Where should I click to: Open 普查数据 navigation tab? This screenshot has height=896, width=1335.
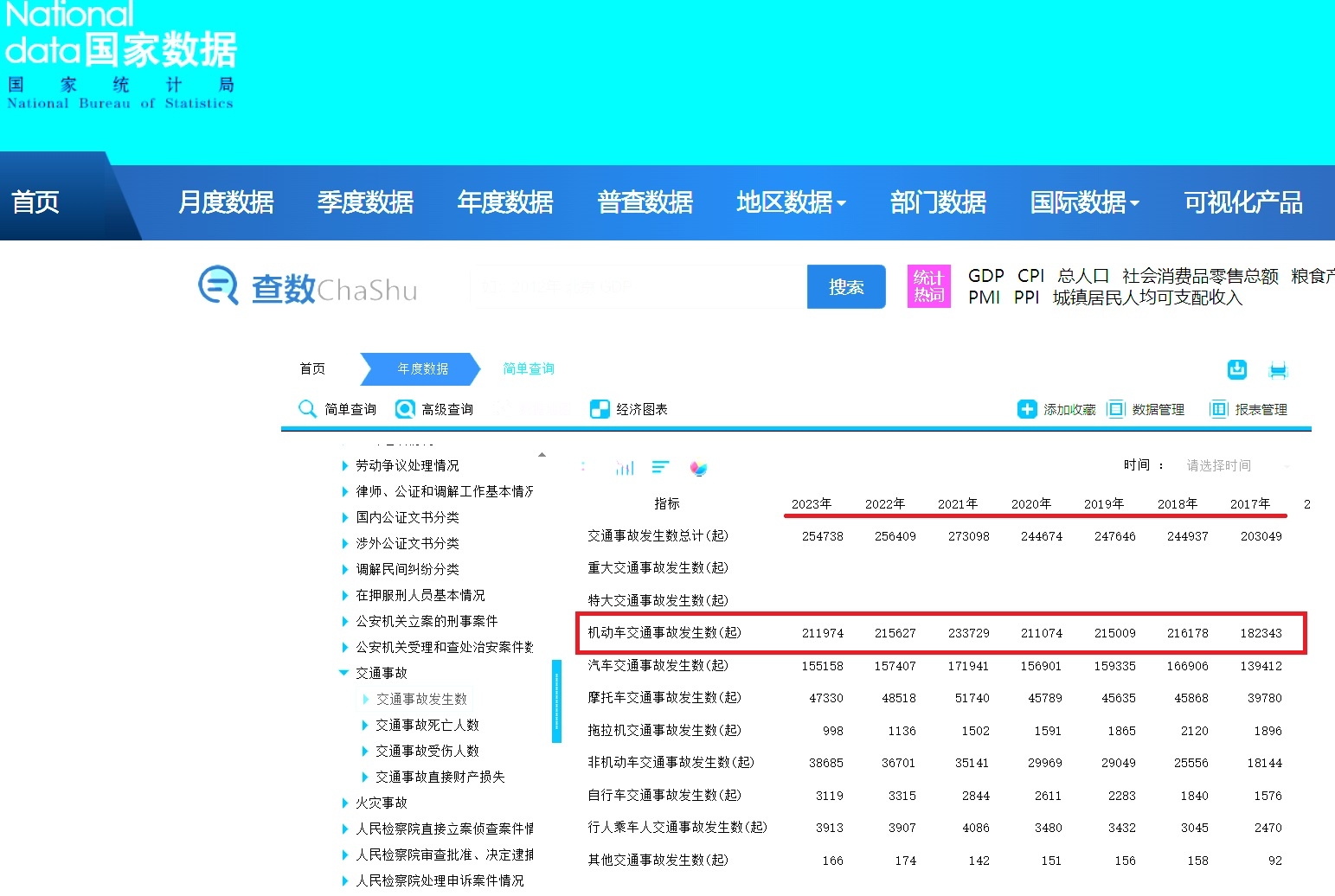[x=645, y=202]
